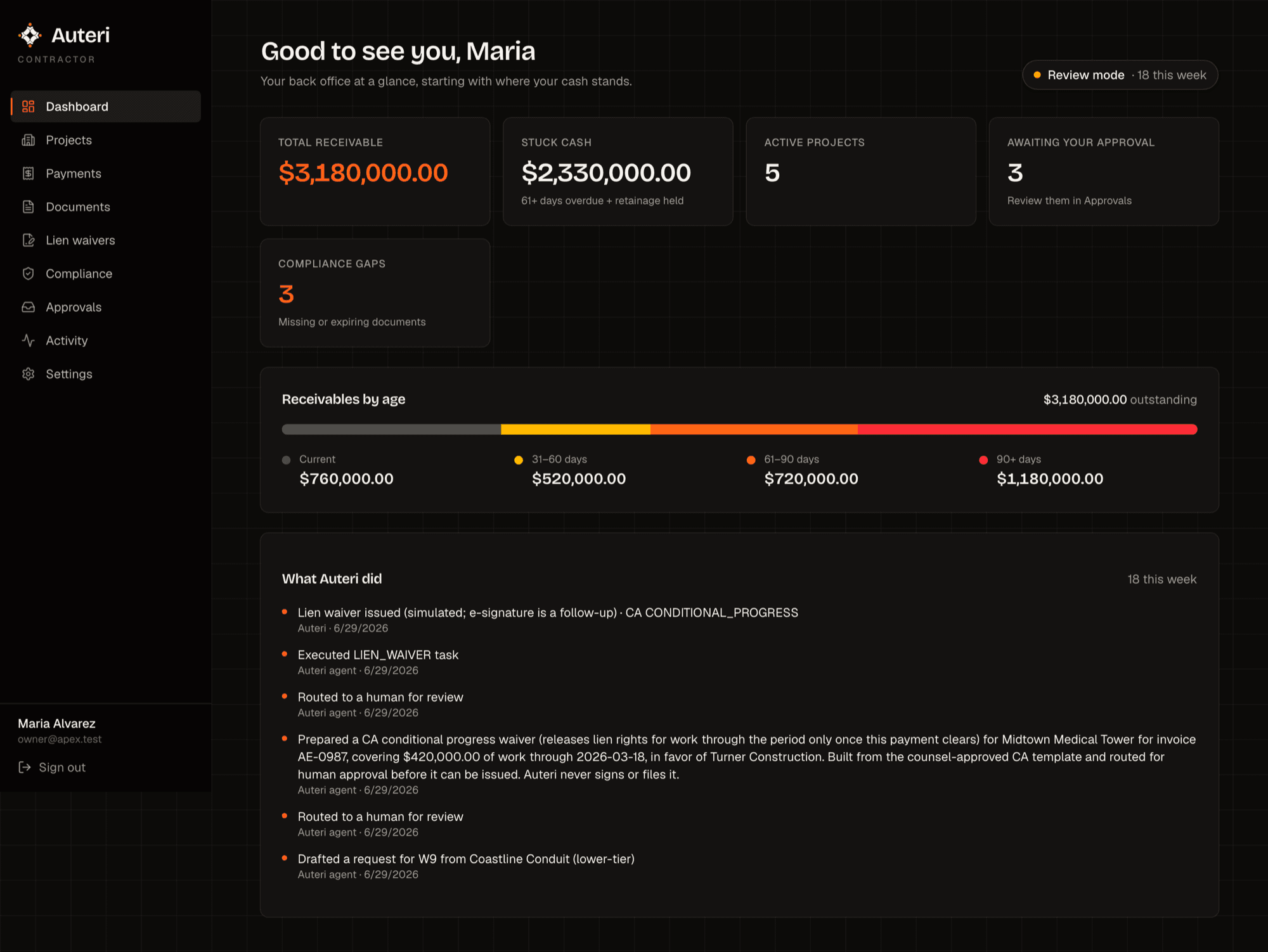The width and height of the screenshot is (1268, 952).
Task: Click the Settings gear icon
Action: point(28,374)
